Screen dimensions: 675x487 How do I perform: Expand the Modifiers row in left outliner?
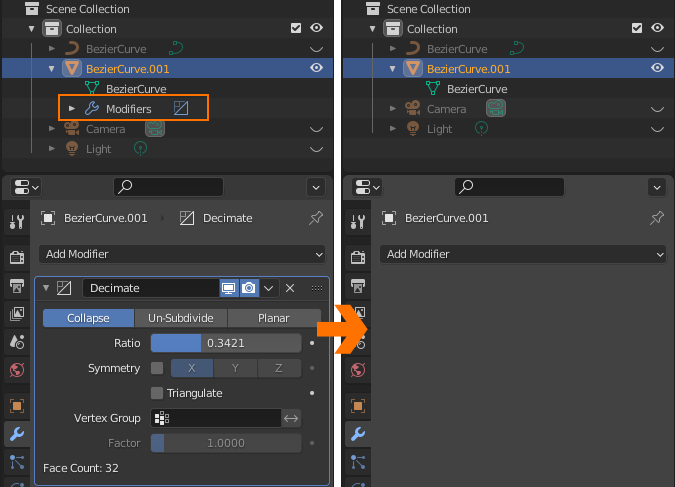pos(72,109)
